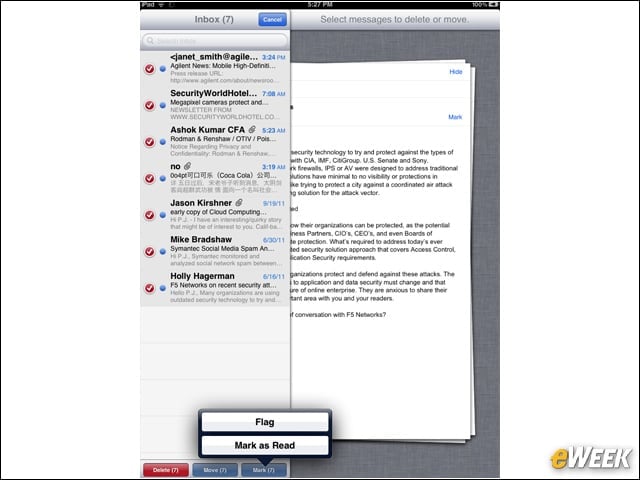This screenshot has width=640, height=480.
Task: Tap 'F5 Networks on recent security' subject
Action: (223, 285)
